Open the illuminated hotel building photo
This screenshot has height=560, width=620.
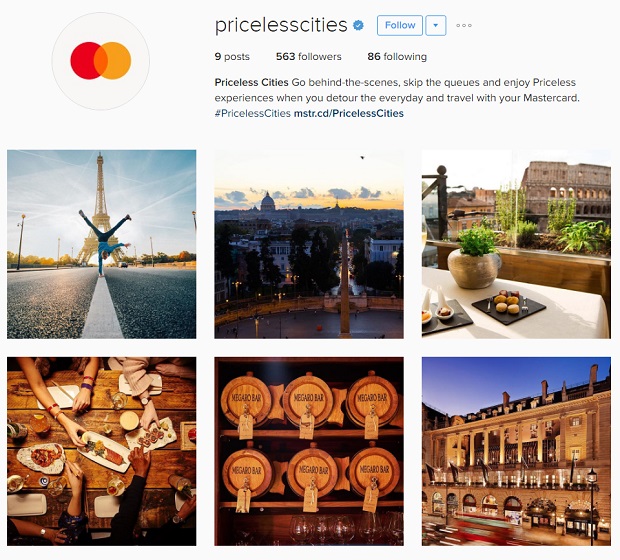[516, 451]
